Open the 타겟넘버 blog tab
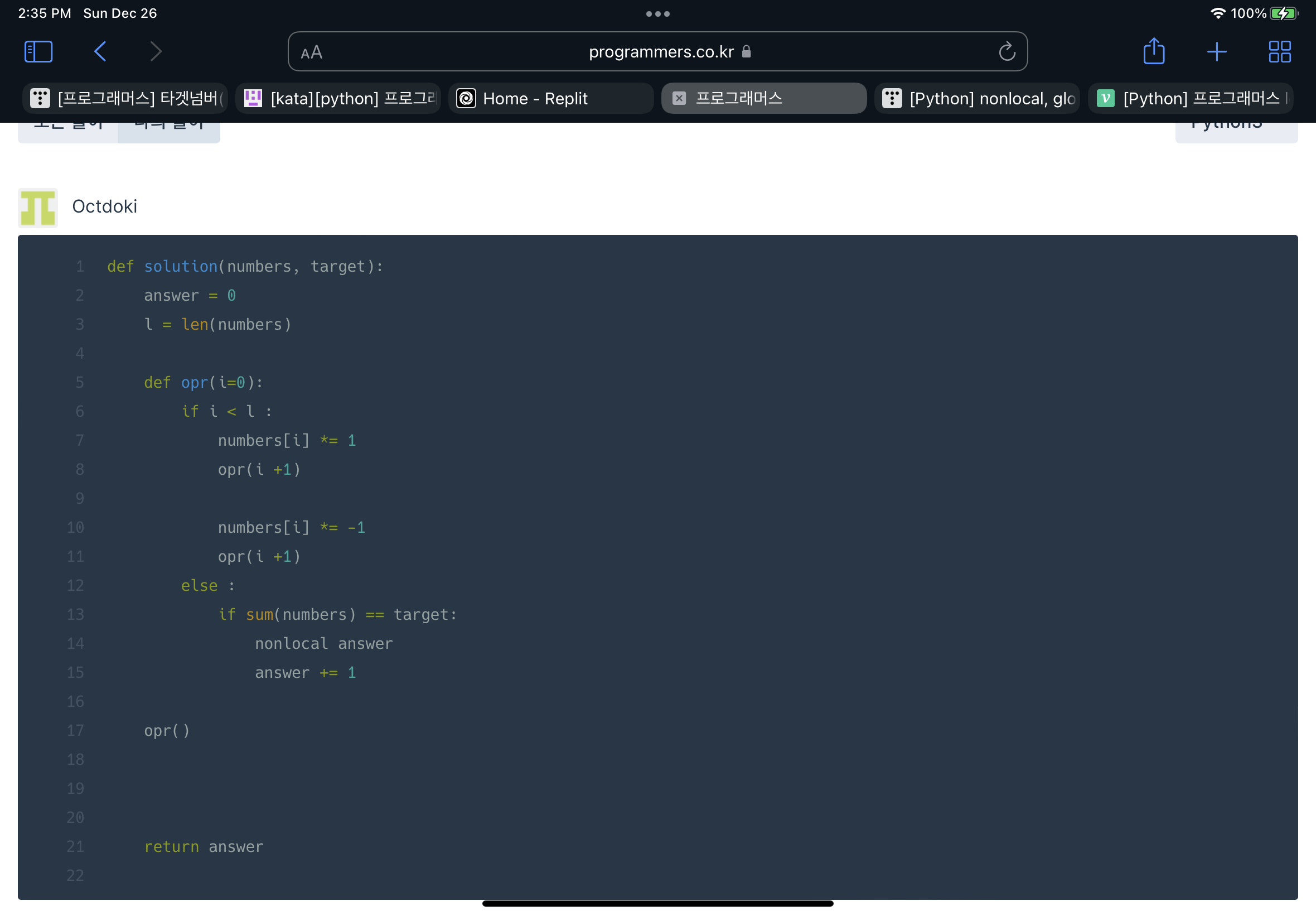The width and height of the screenshot is (1316, 915). [125, 99]
